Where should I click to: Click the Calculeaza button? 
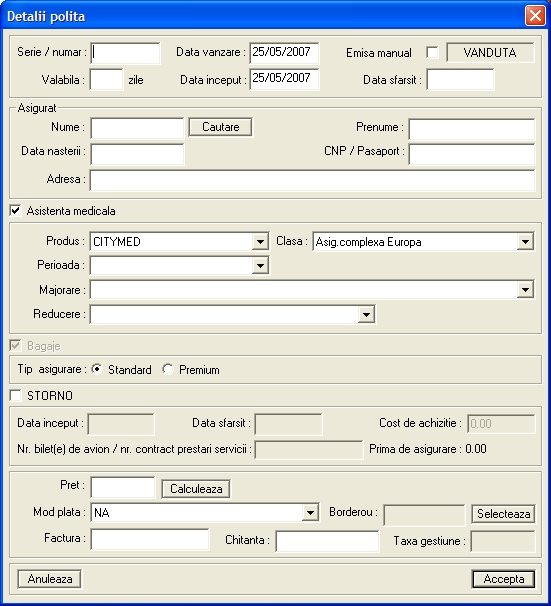tap(196, 489)
